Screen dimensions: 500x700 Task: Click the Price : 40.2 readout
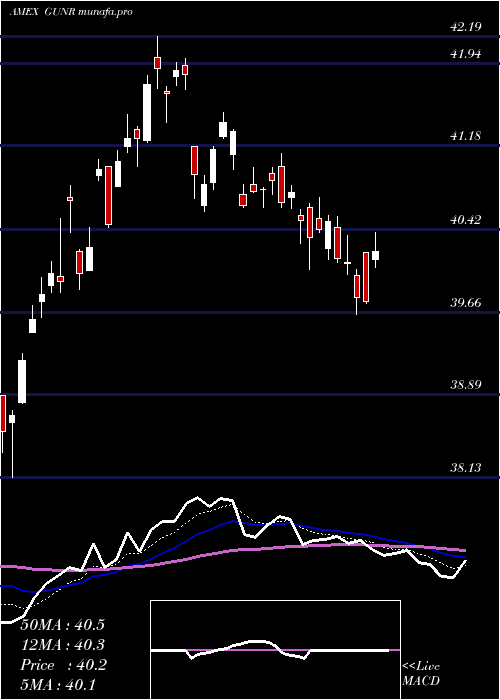[63, 665]
